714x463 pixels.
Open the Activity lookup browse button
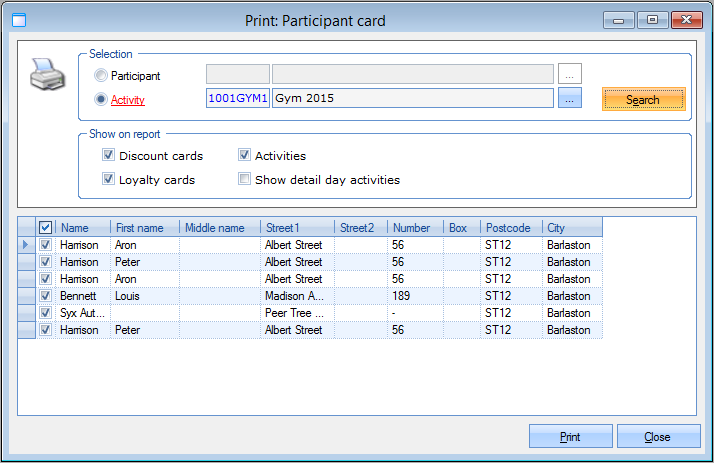click(569, 98)
